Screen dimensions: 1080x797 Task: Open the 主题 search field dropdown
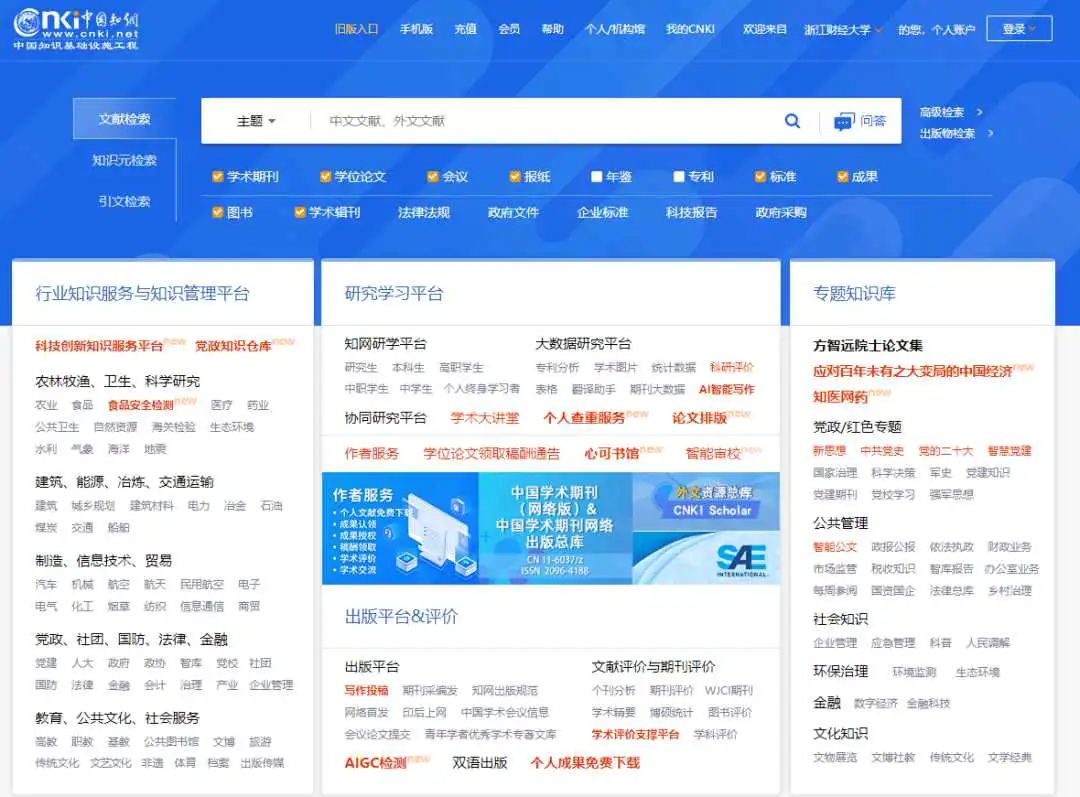pos(256,121)
